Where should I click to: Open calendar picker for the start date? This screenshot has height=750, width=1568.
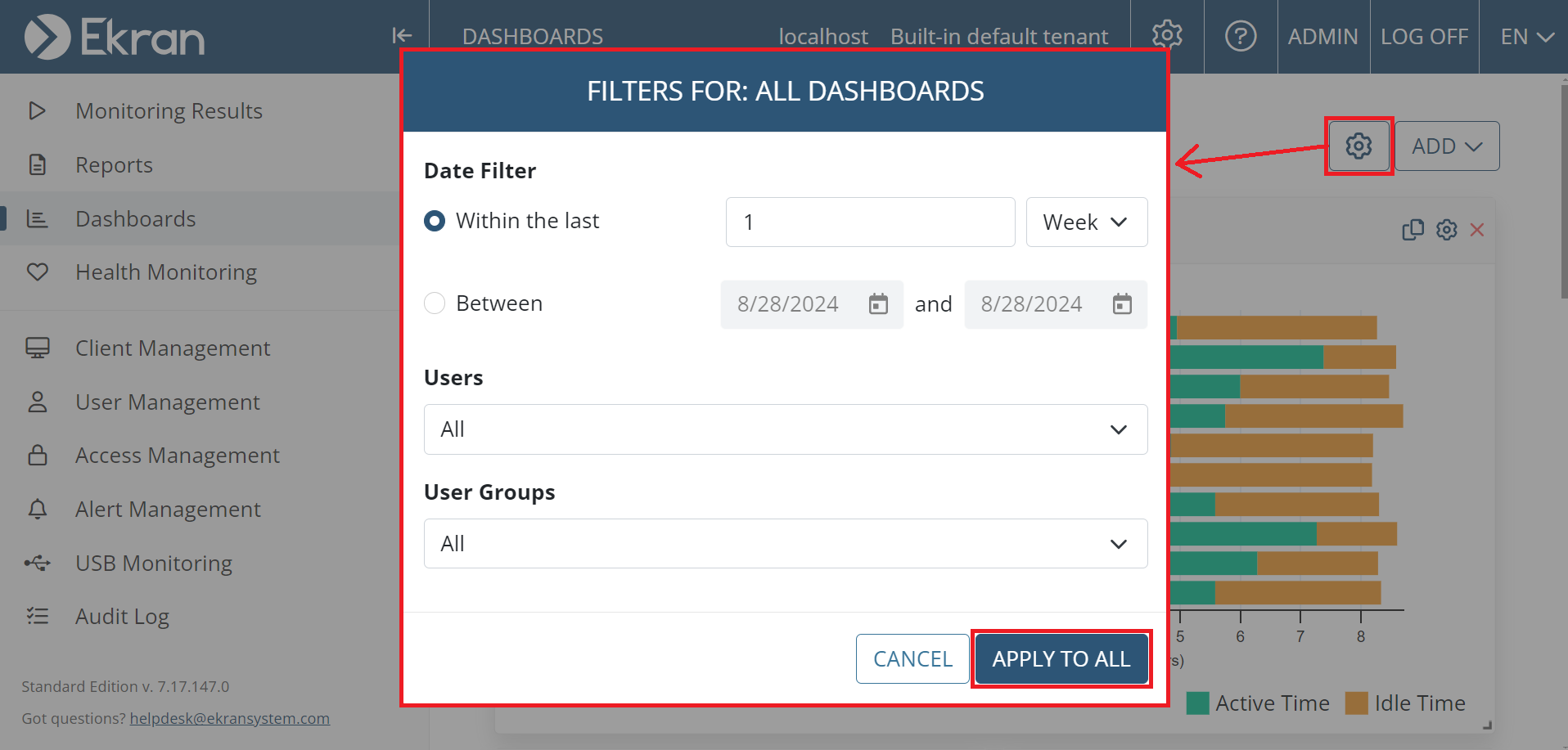pyautogui.click(x=878, y=304)
